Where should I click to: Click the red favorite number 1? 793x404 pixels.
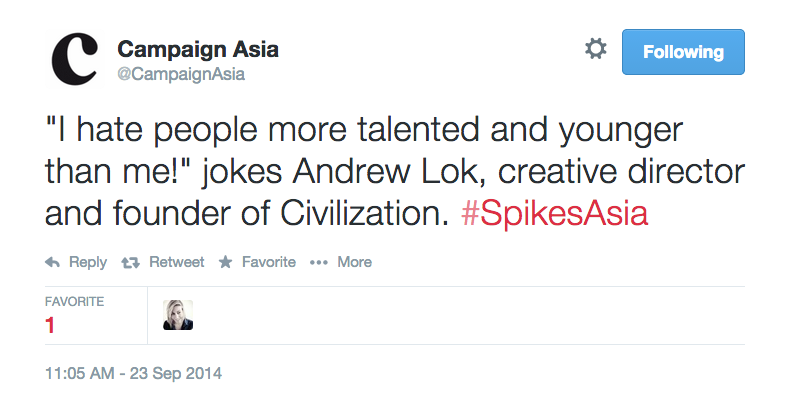(x=50, y=325)
